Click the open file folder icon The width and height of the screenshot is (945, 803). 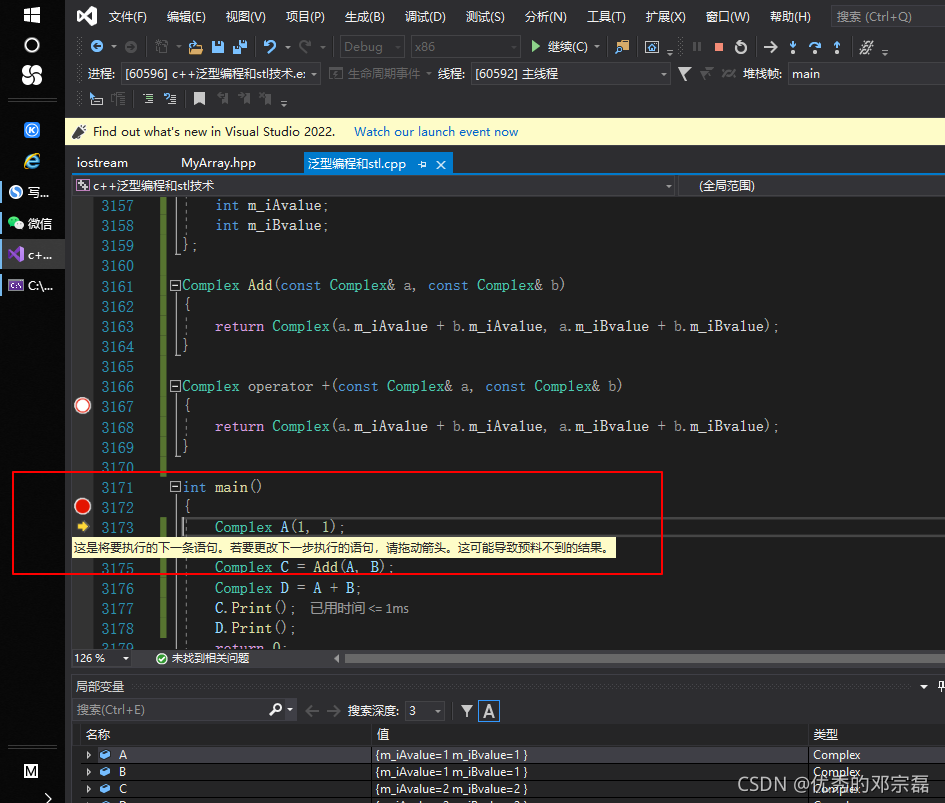pyautogui.click(x=195, y=46)
